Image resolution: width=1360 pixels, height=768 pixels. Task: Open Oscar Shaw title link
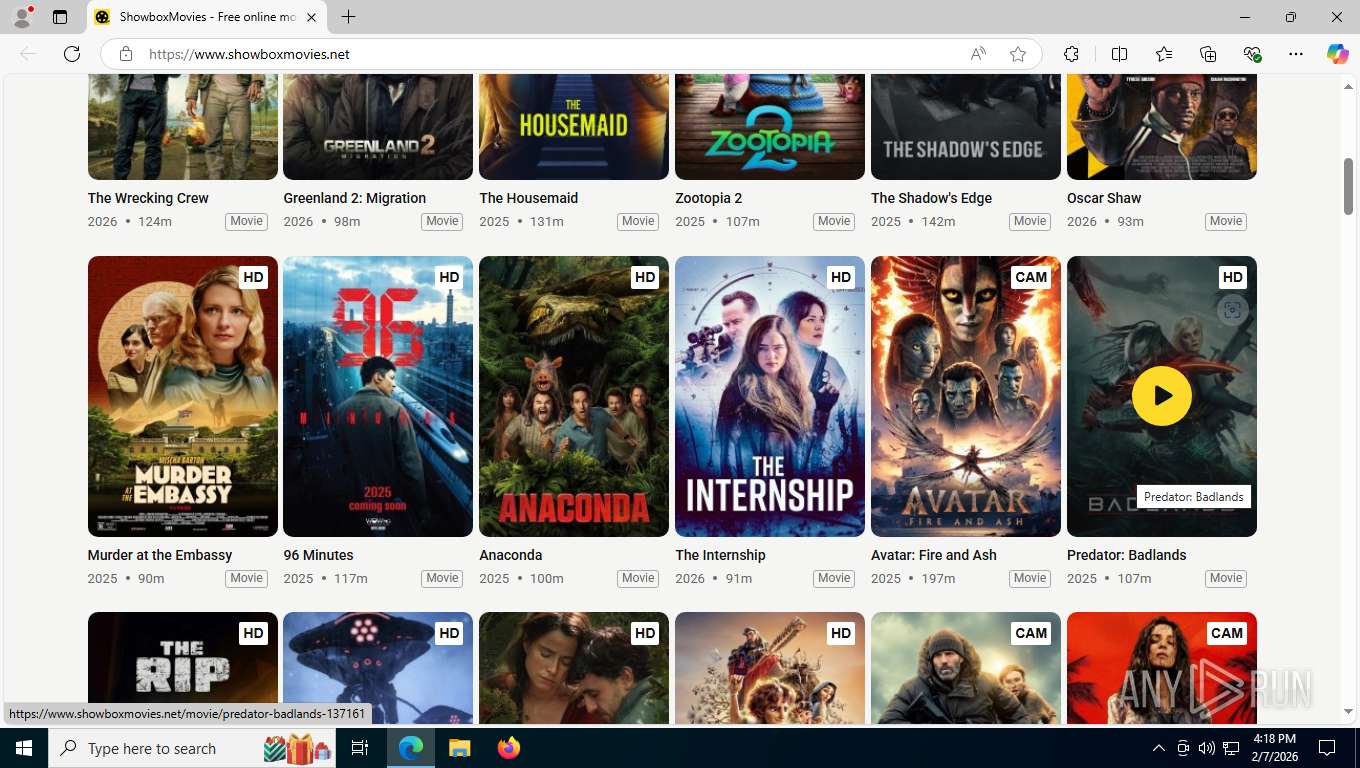[x=1104, y=198]
